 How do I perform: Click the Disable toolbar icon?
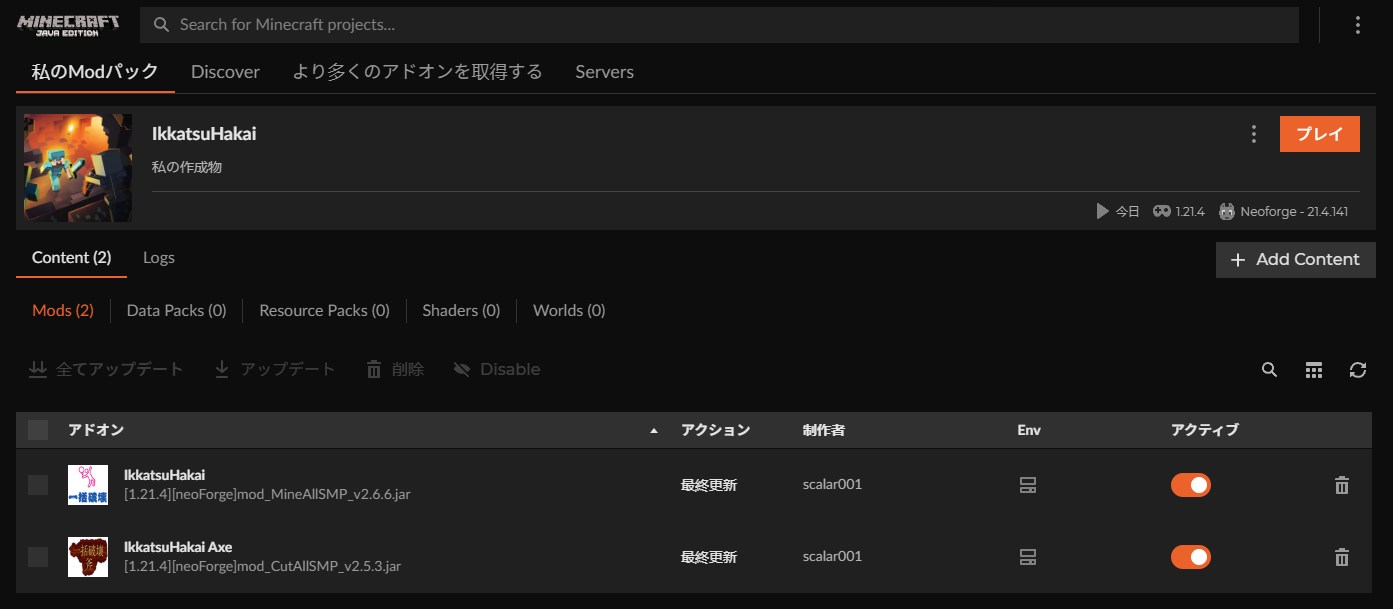coord(462,369)
